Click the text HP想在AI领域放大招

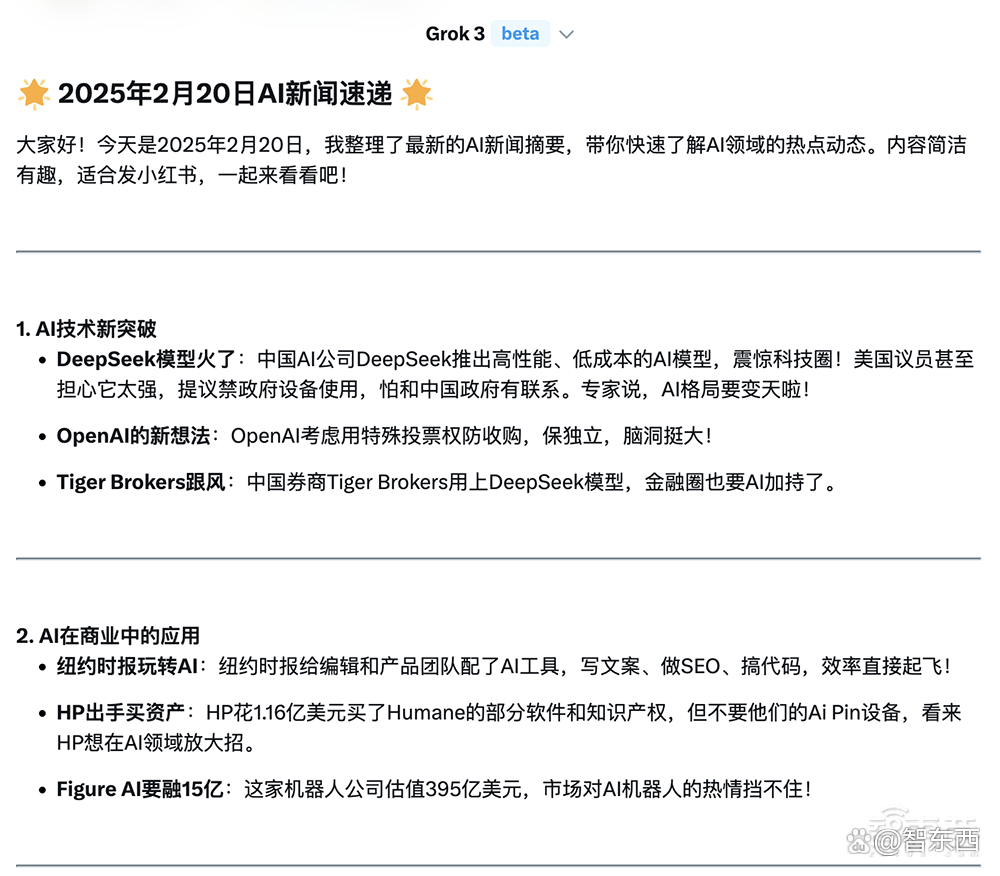[x=151, y=743]
